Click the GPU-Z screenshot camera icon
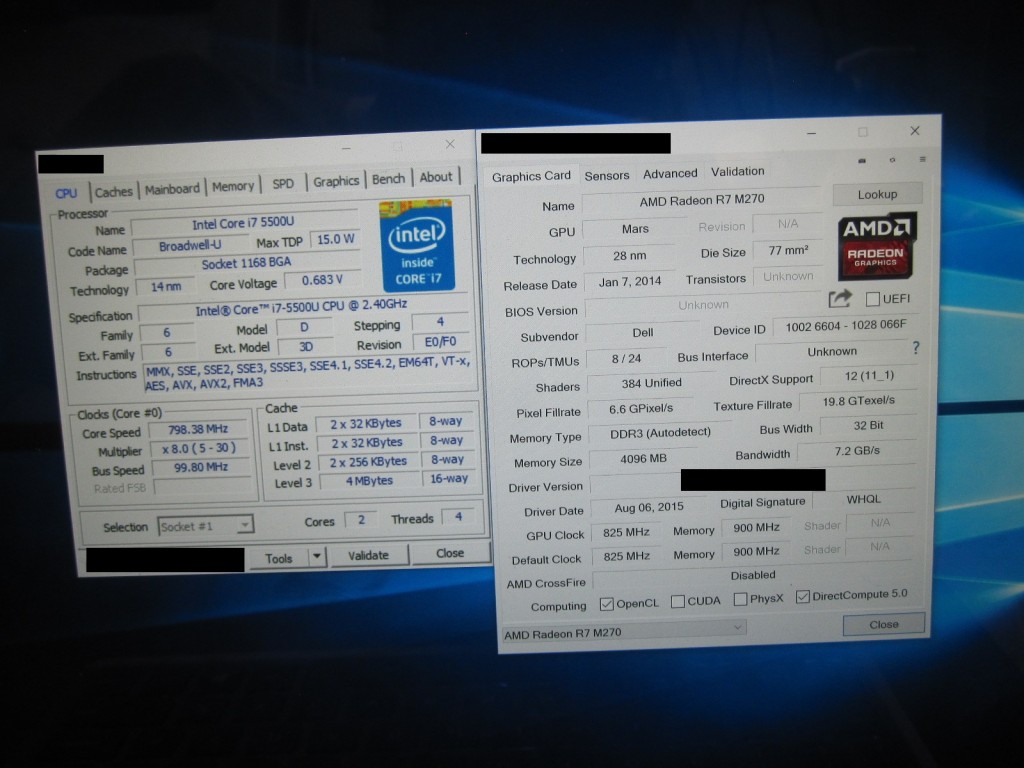 point(862,160)
